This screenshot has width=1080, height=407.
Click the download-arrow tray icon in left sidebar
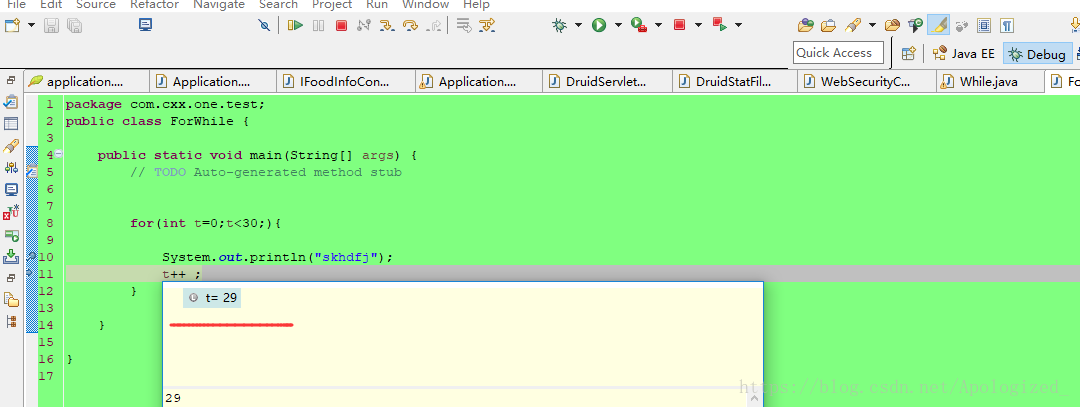point(11,256)
